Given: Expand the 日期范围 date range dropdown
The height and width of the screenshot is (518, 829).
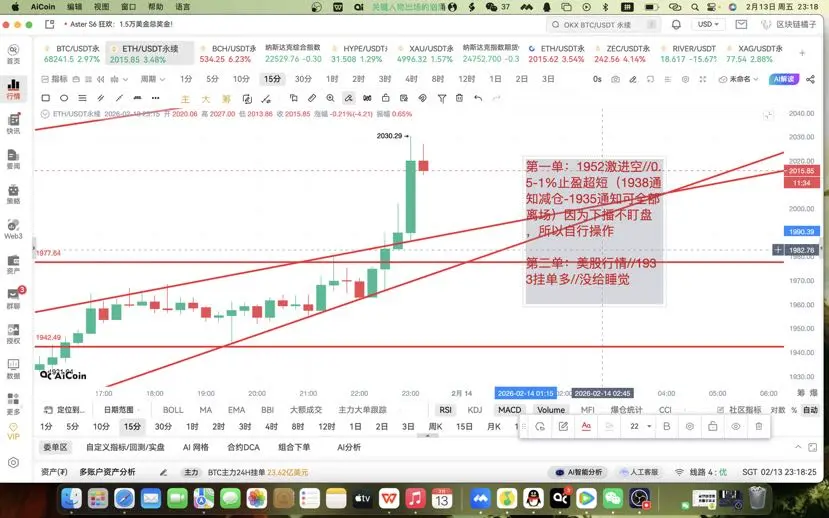Looking at the screenshot, I should point(122,410).
